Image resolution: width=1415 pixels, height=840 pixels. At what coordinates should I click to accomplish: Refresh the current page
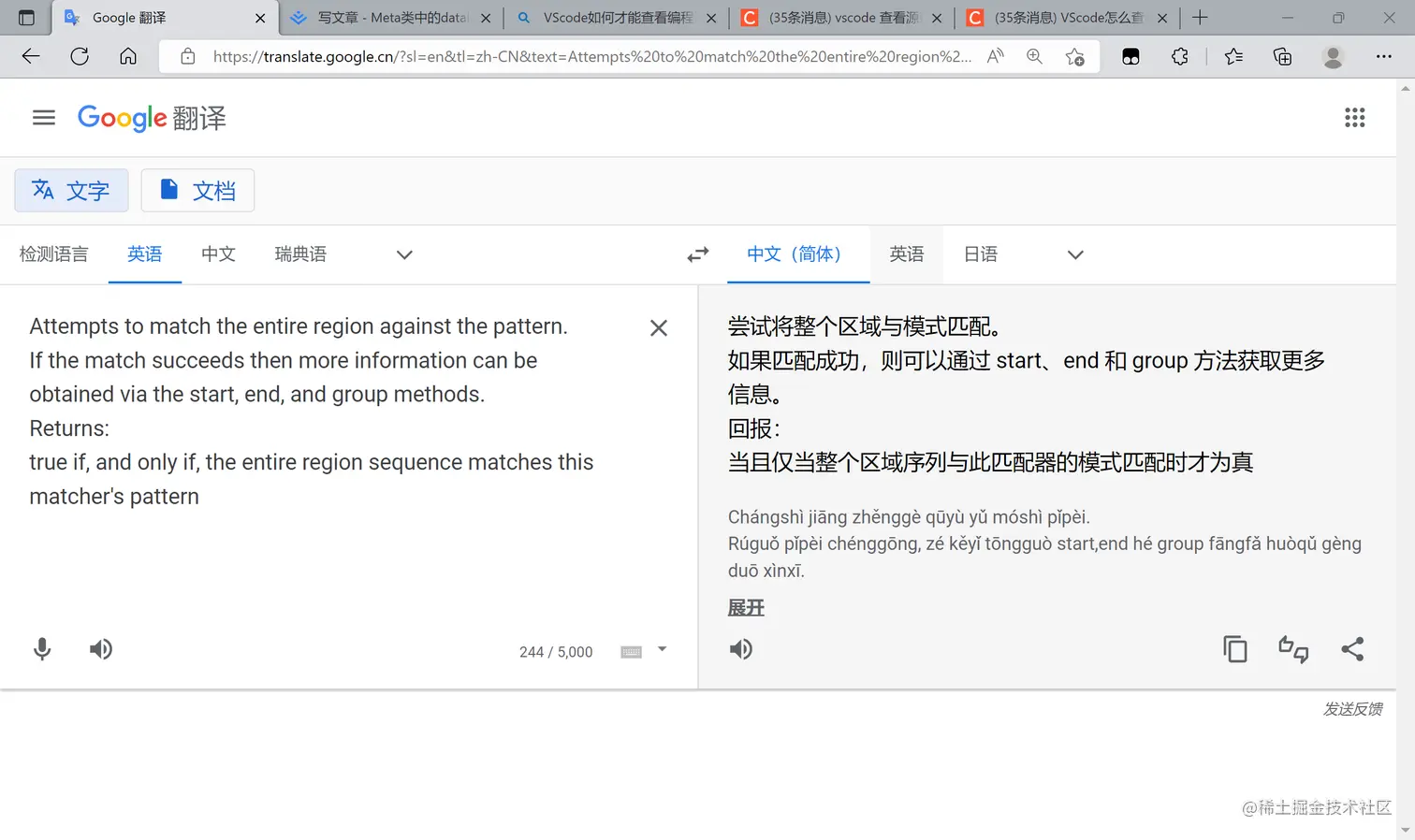(80, 56)
